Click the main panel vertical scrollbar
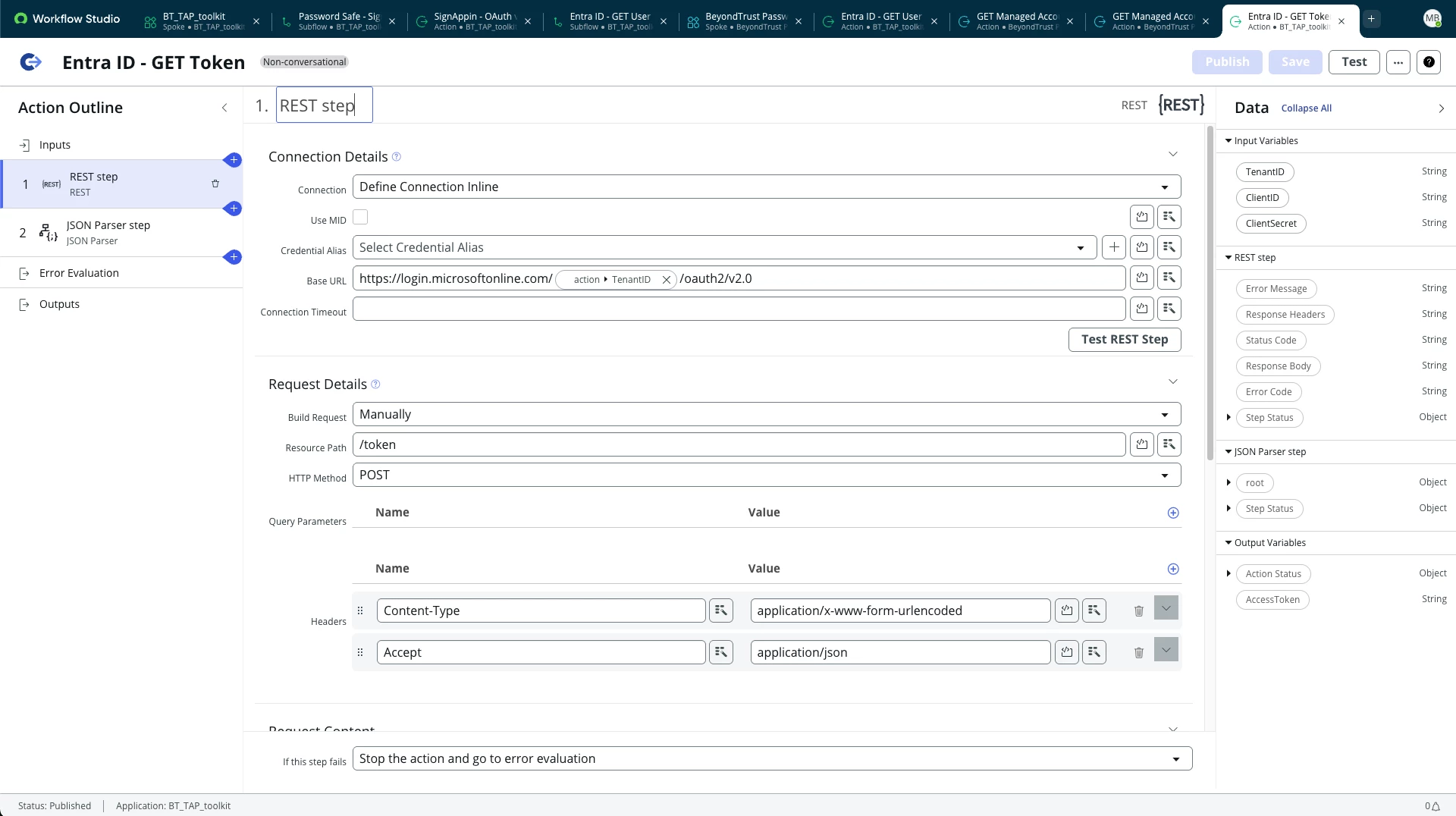 coord(1210,293)
